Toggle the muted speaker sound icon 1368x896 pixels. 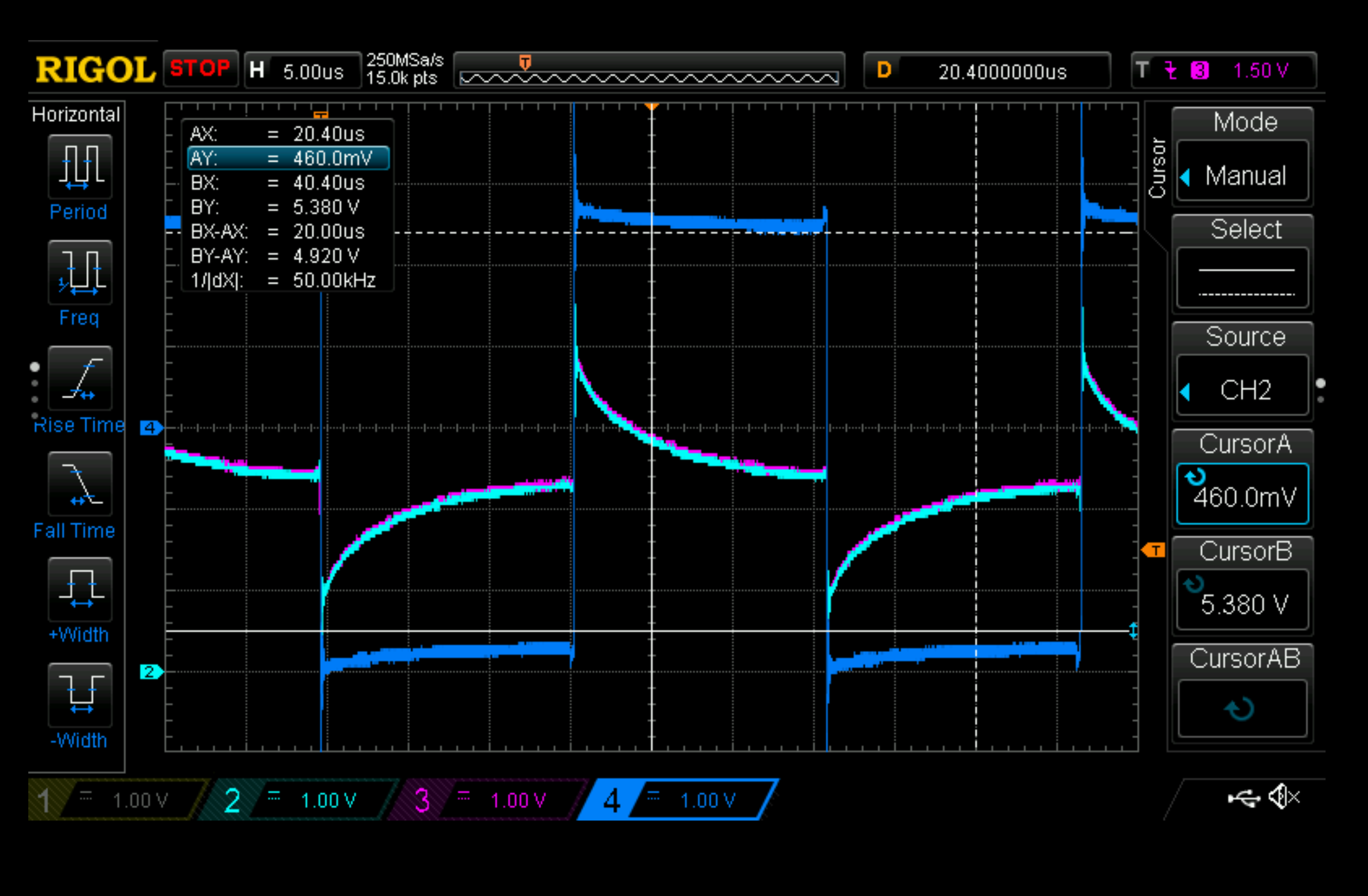1284,798
